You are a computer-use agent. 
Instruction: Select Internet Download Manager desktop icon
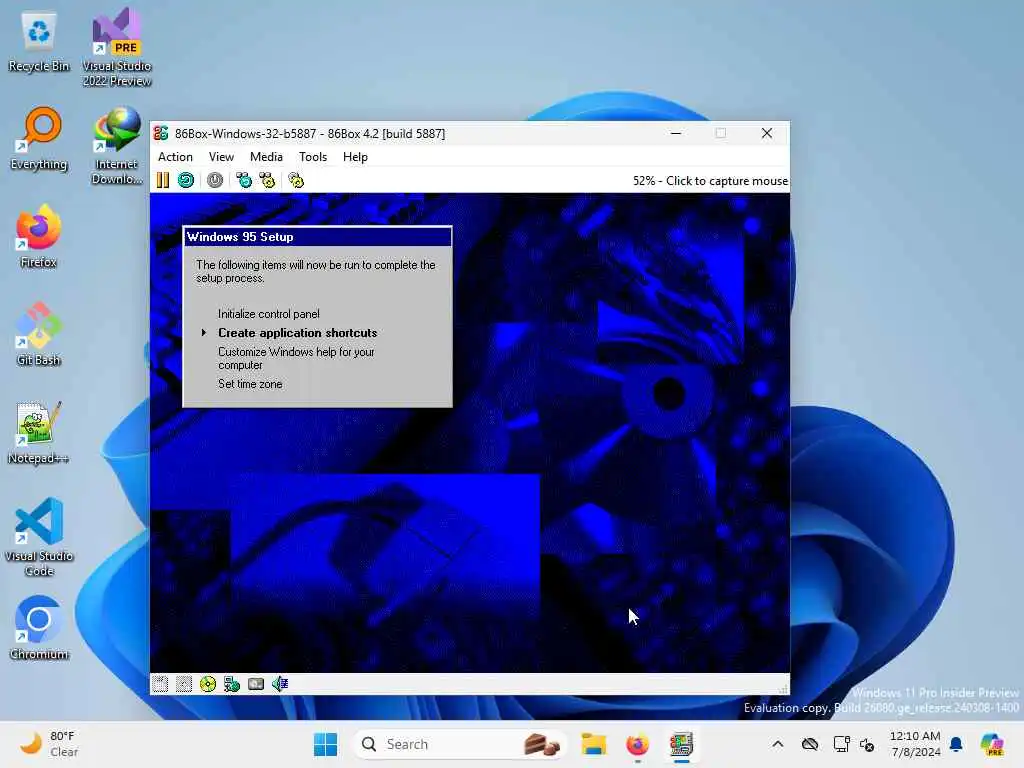(117, 146)
